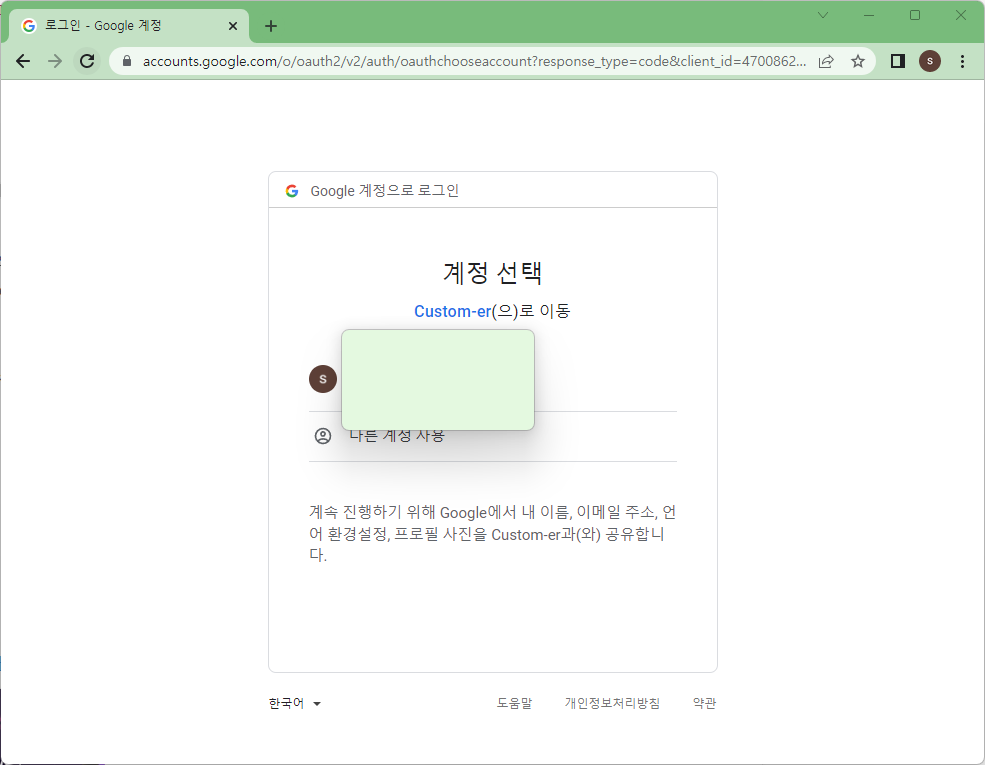985x765 pixels.
Task: Open the tab search chevron
Action: [823, 15]
